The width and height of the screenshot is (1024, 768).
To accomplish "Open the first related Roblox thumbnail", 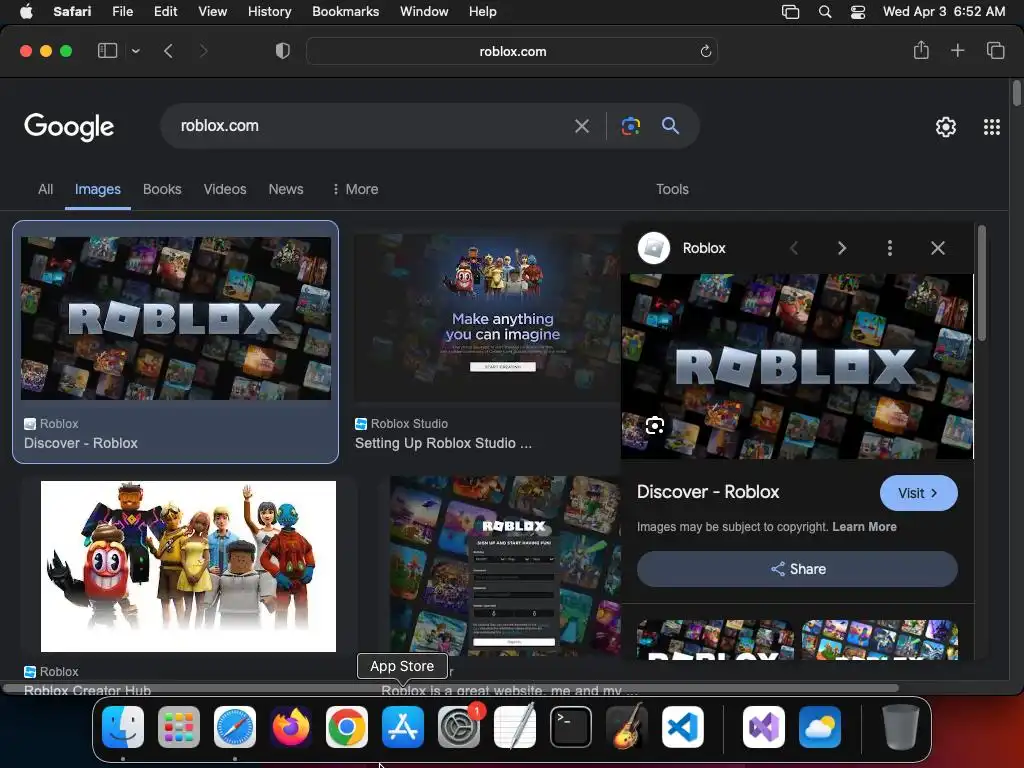I will tap(714, 639).
